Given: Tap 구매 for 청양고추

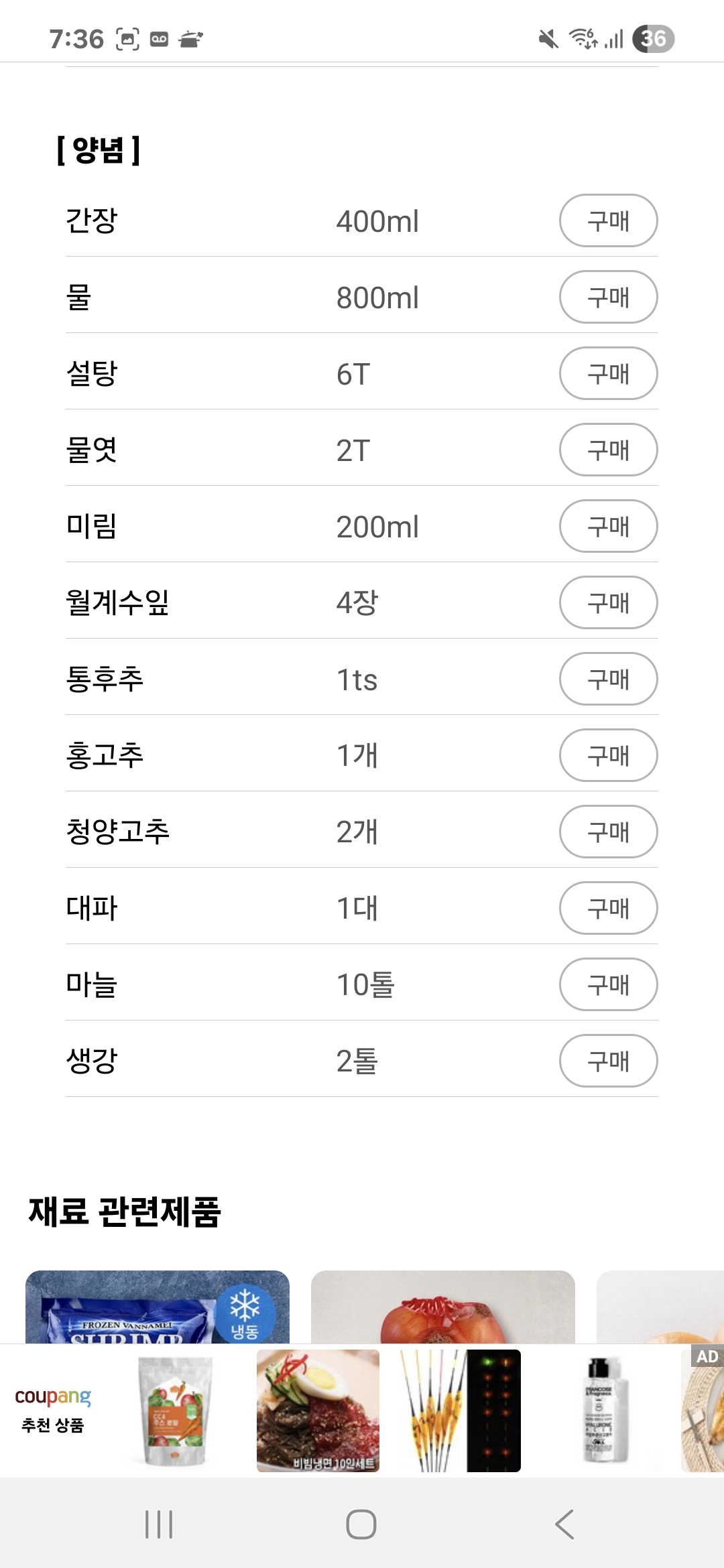Looking at the screenshot, I should tap(608, 832).
